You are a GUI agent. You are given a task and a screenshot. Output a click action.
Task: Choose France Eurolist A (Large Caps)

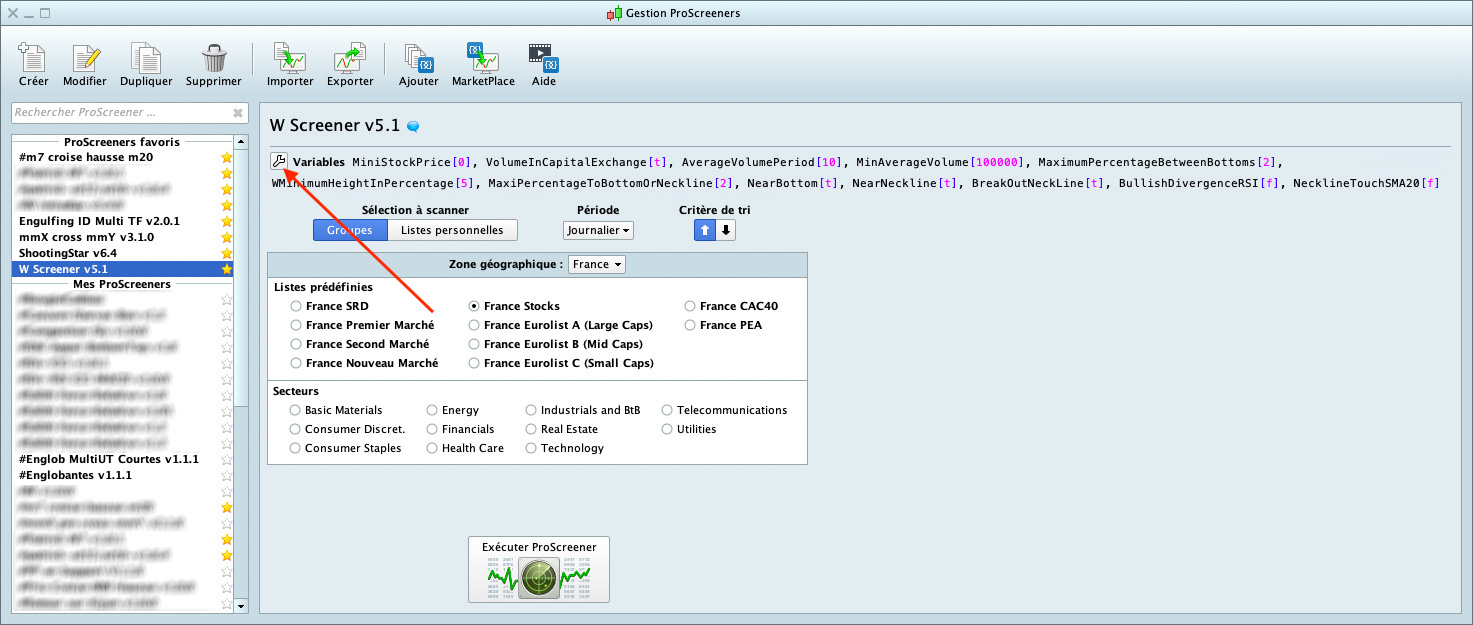[x=474, y=325]
